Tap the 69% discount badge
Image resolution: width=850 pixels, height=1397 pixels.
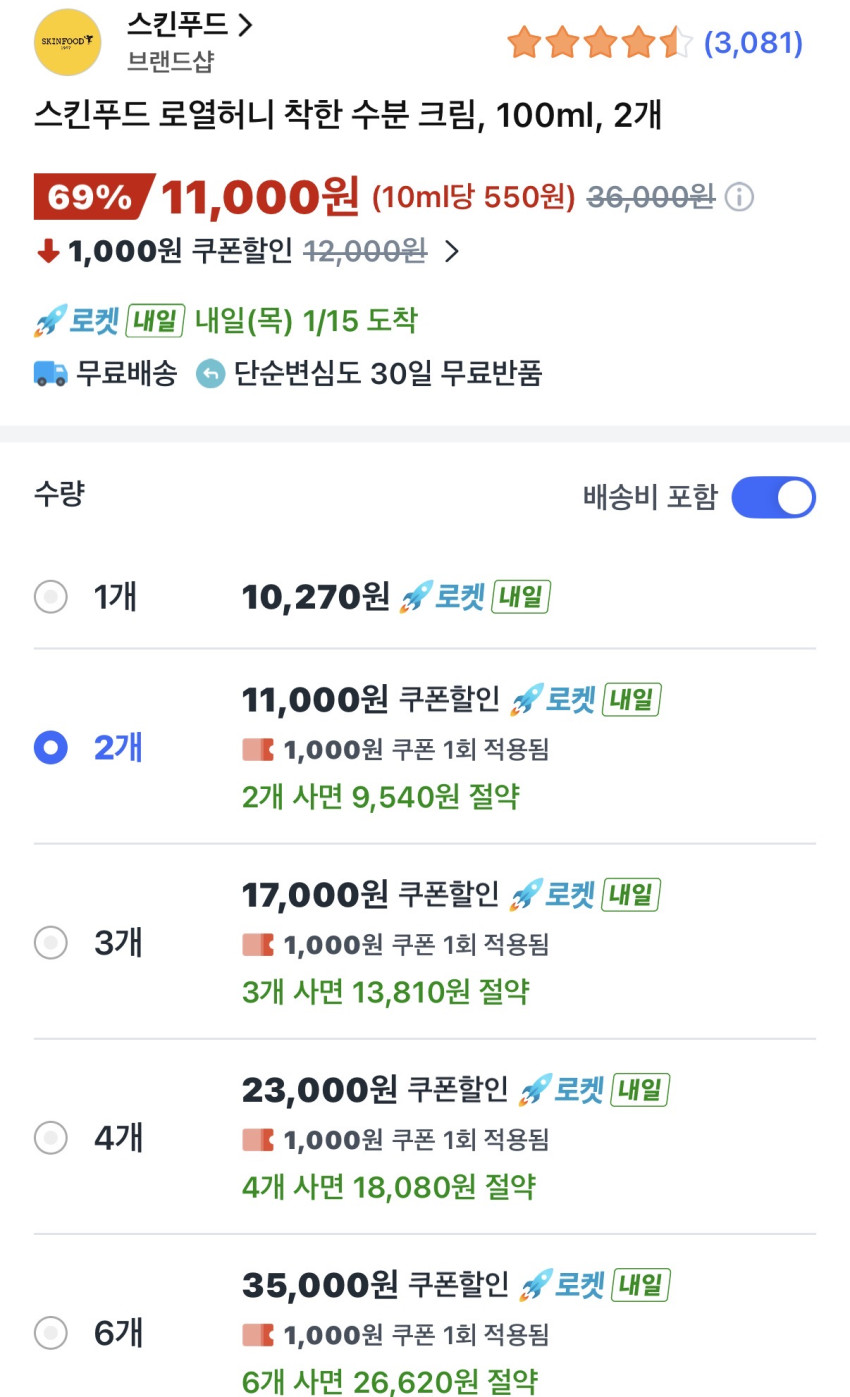(90, 197)
